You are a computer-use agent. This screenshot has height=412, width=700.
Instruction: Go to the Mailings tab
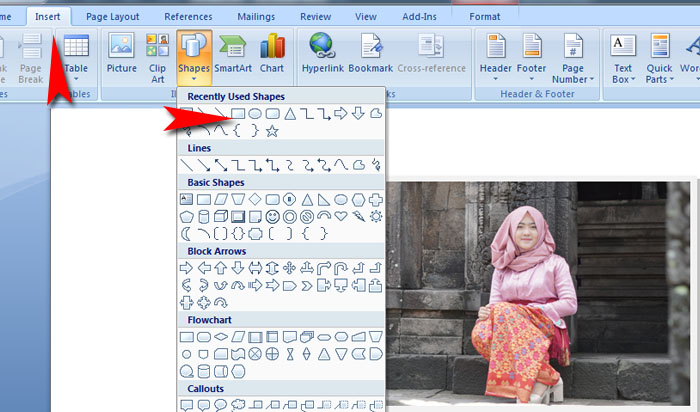click(256, 17)
